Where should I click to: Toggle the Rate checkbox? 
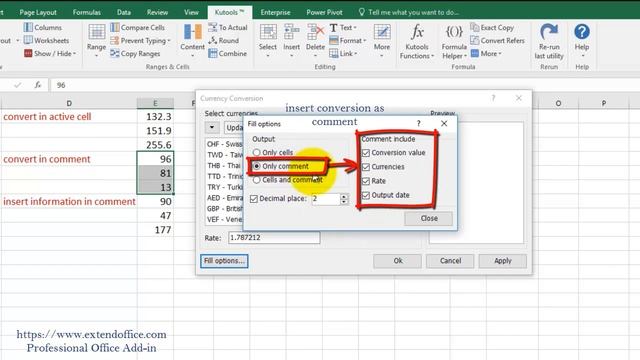tap(366, 181)
